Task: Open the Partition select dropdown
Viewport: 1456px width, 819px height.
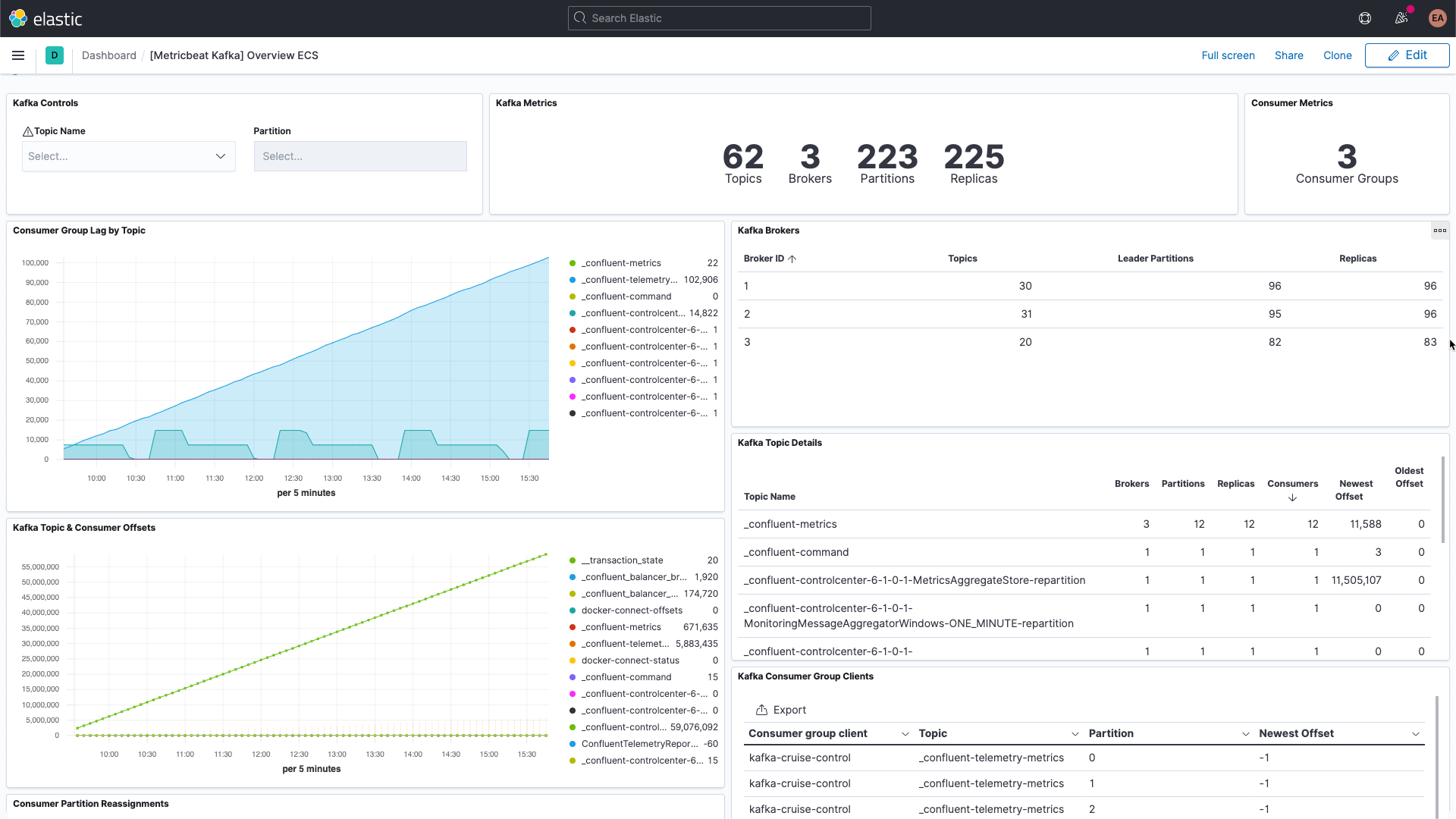Action: click(x=360, y=156)
